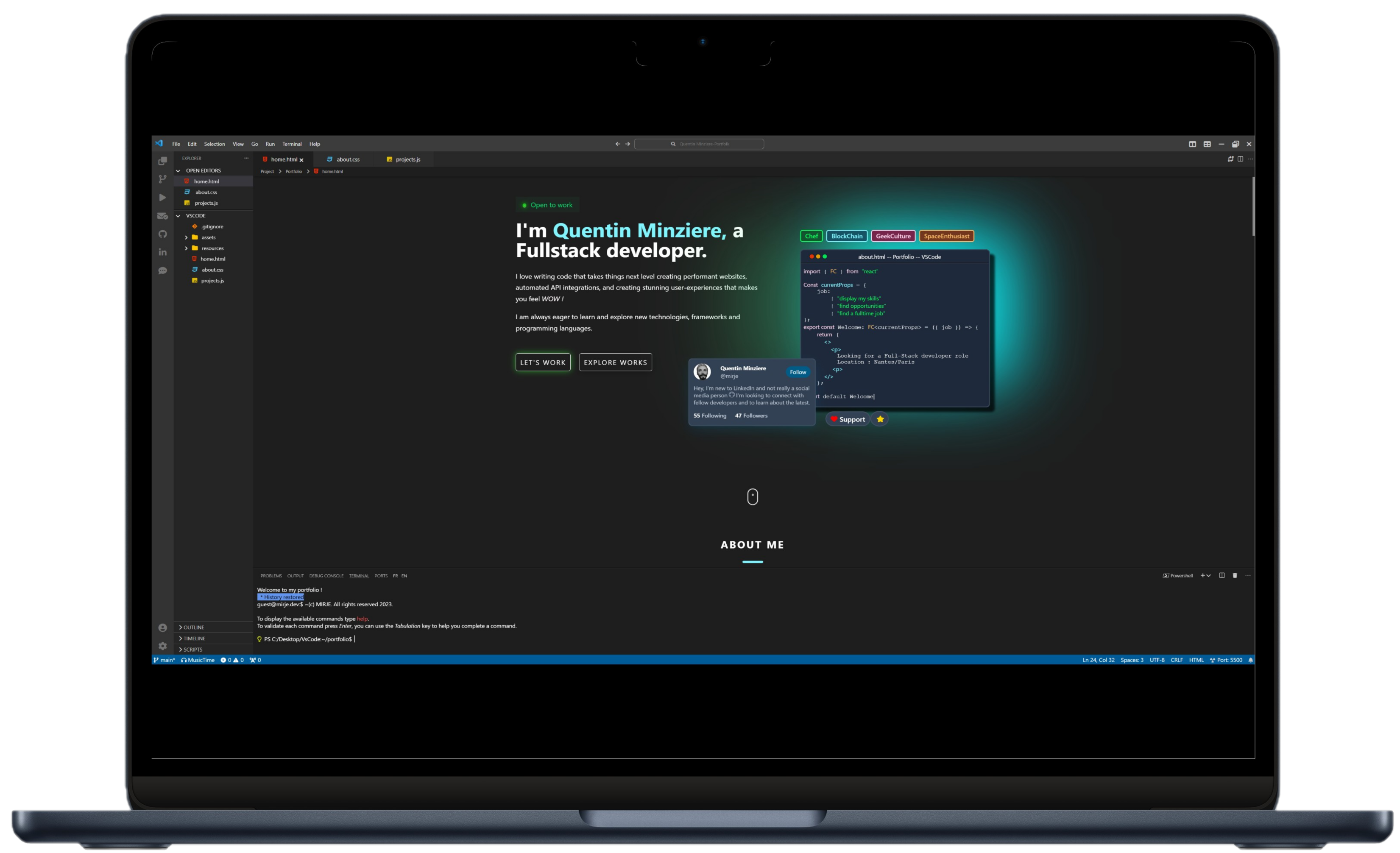Open the Settings gear icon
The width and height of the screenshot is (1400, 853).
[162, 646]
